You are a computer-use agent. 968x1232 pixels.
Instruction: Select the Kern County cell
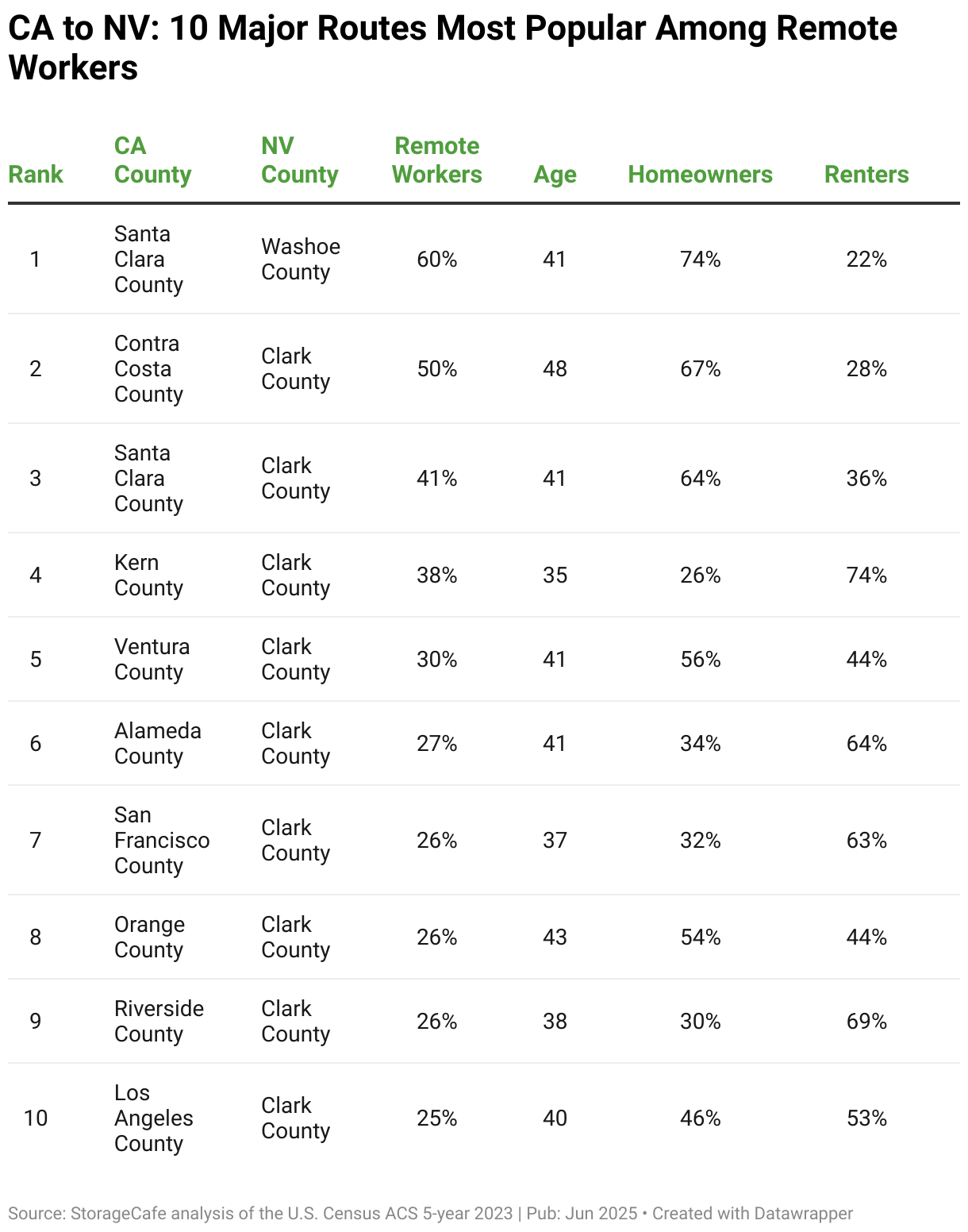(148, 576)
